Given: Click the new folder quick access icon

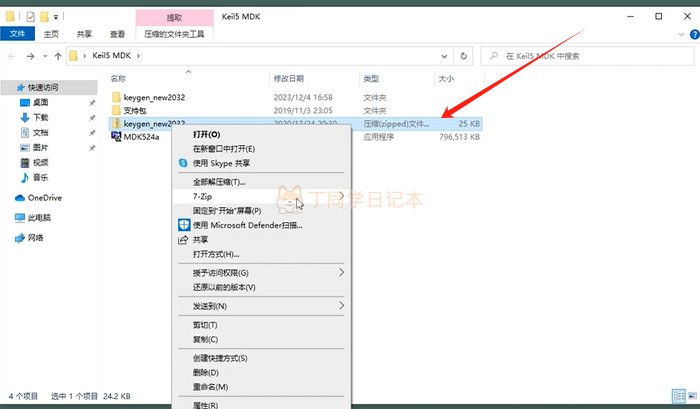Looking at the screenshot, I should click(44, 17).
